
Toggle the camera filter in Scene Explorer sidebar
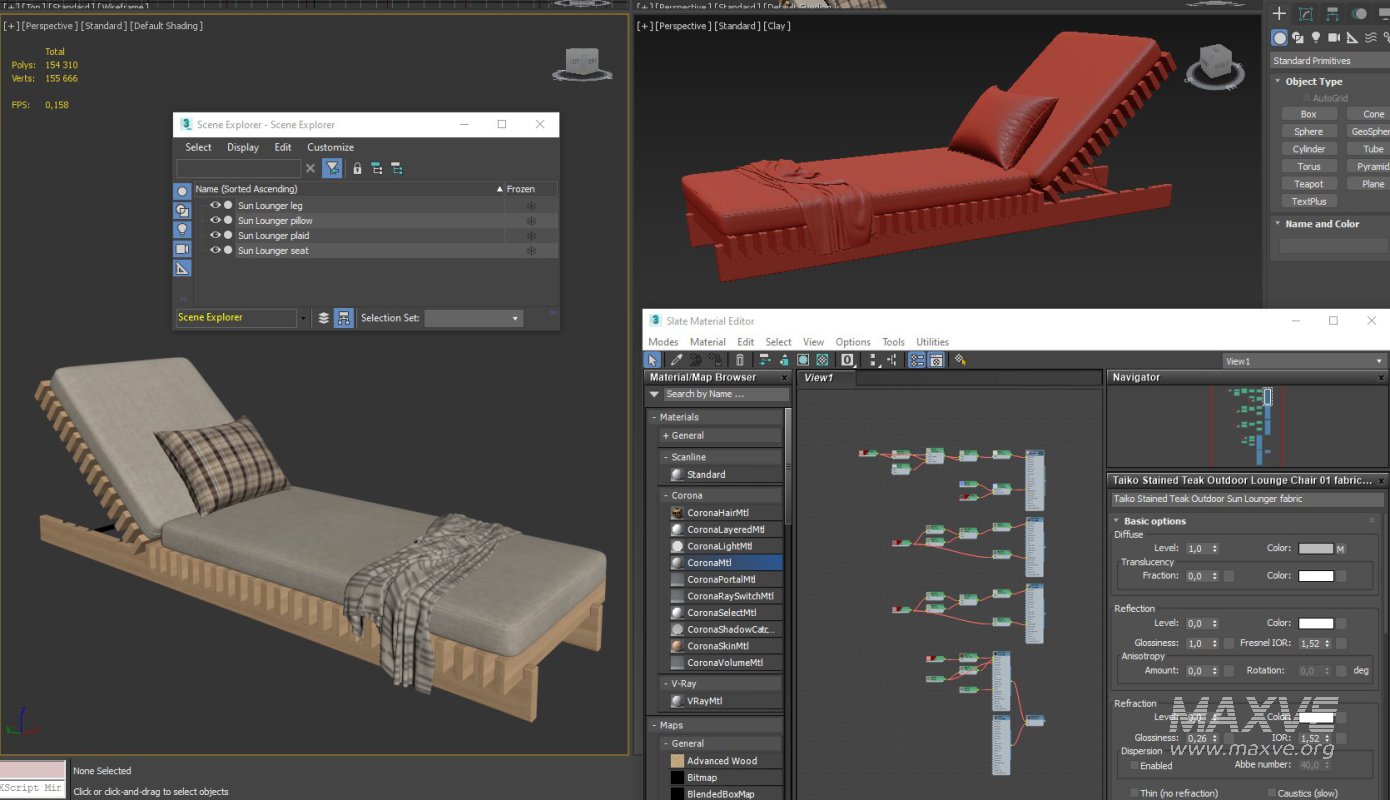(182, 249)
